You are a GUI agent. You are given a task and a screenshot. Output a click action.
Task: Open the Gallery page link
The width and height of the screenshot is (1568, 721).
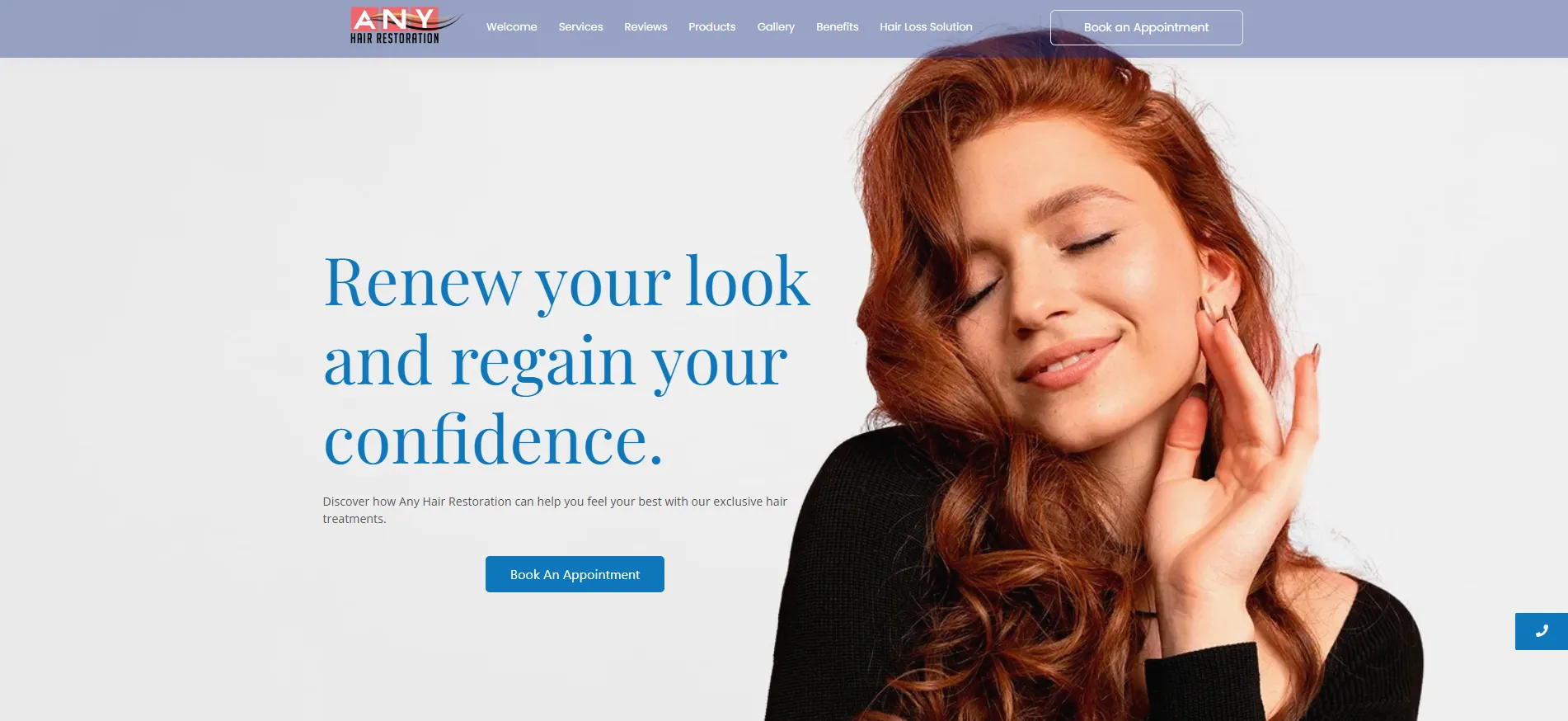[x=776, y=27]
